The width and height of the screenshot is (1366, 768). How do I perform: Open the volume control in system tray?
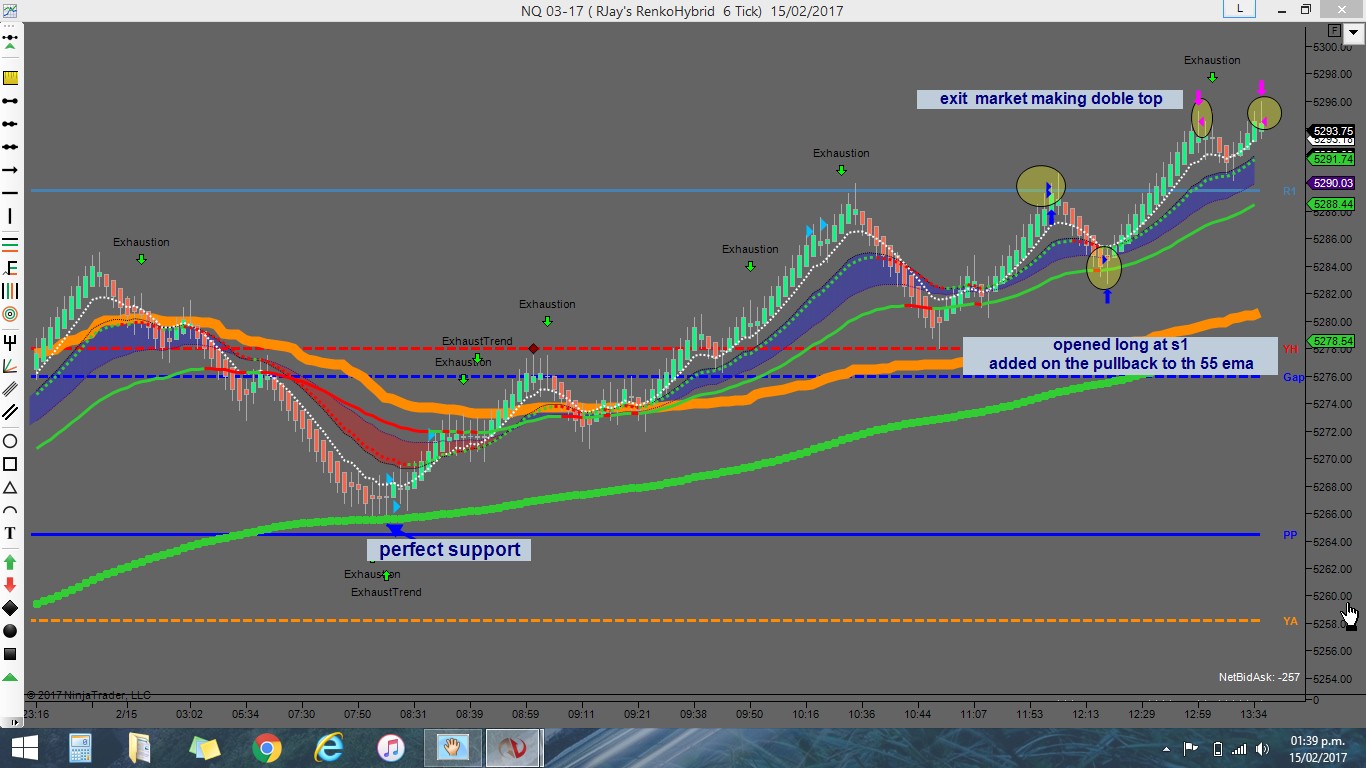[1262, 749]
